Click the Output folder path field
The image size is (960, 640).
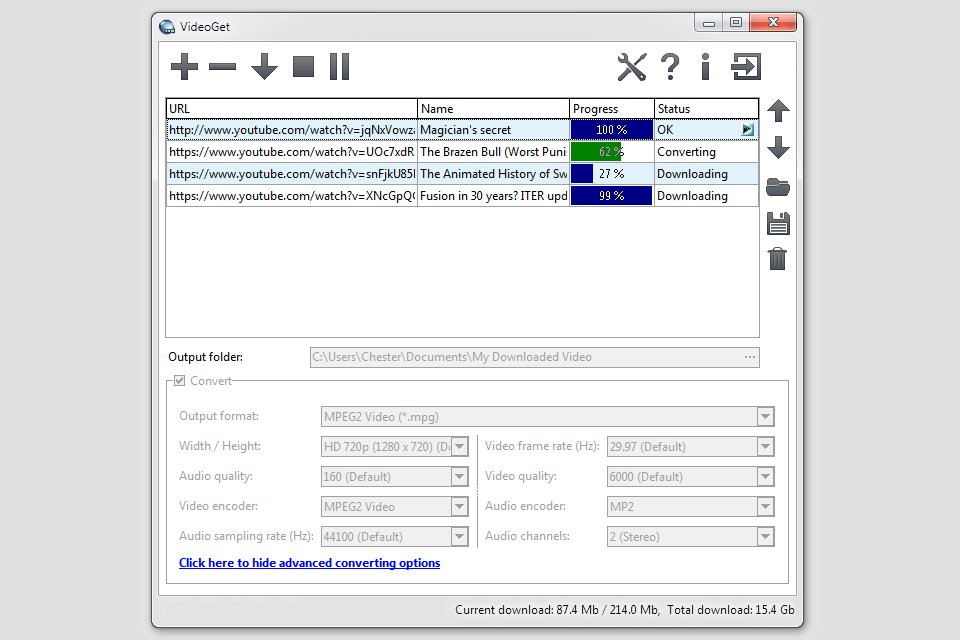pyautogui.click(x=534, y=357)
